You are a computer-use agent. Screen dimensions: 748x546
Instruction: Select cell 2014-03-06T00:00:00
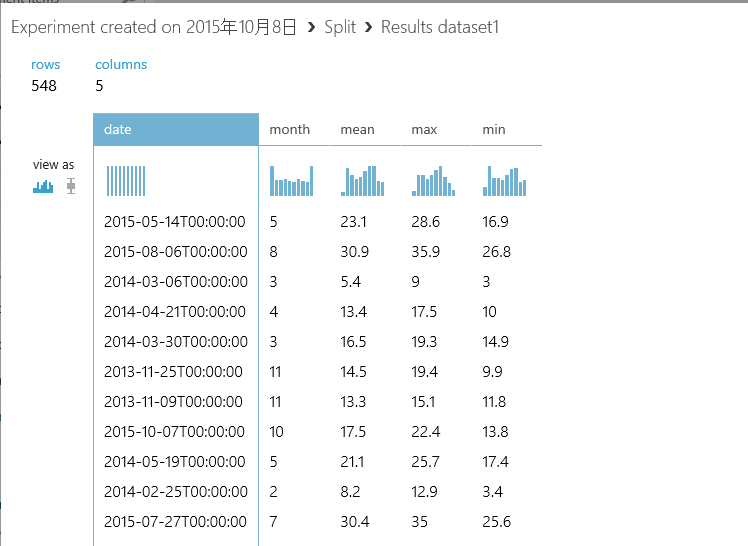(176, 282)
